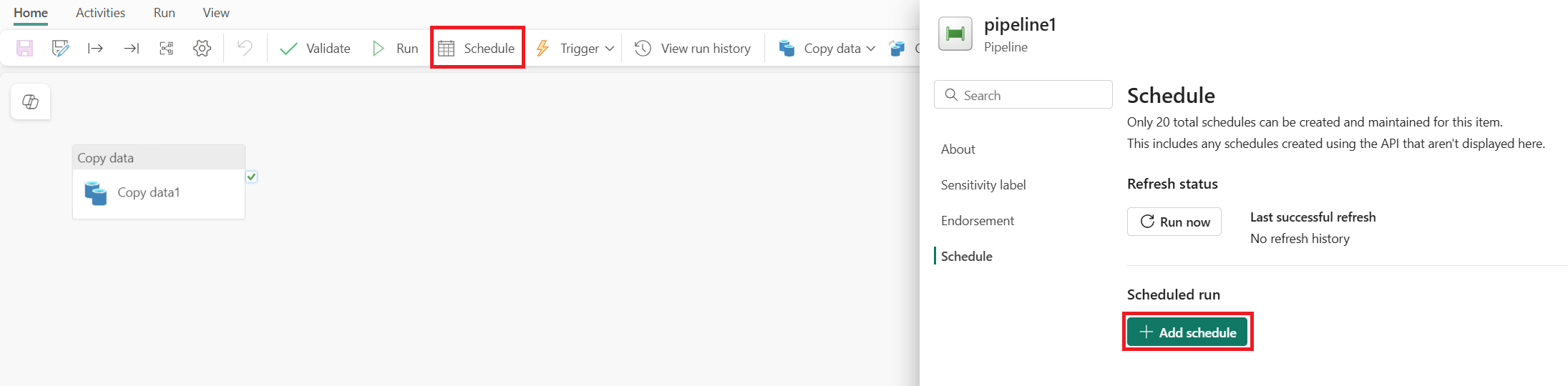Select Endorsement in side list
The image size is (1568, 386).
coord(977,221)
